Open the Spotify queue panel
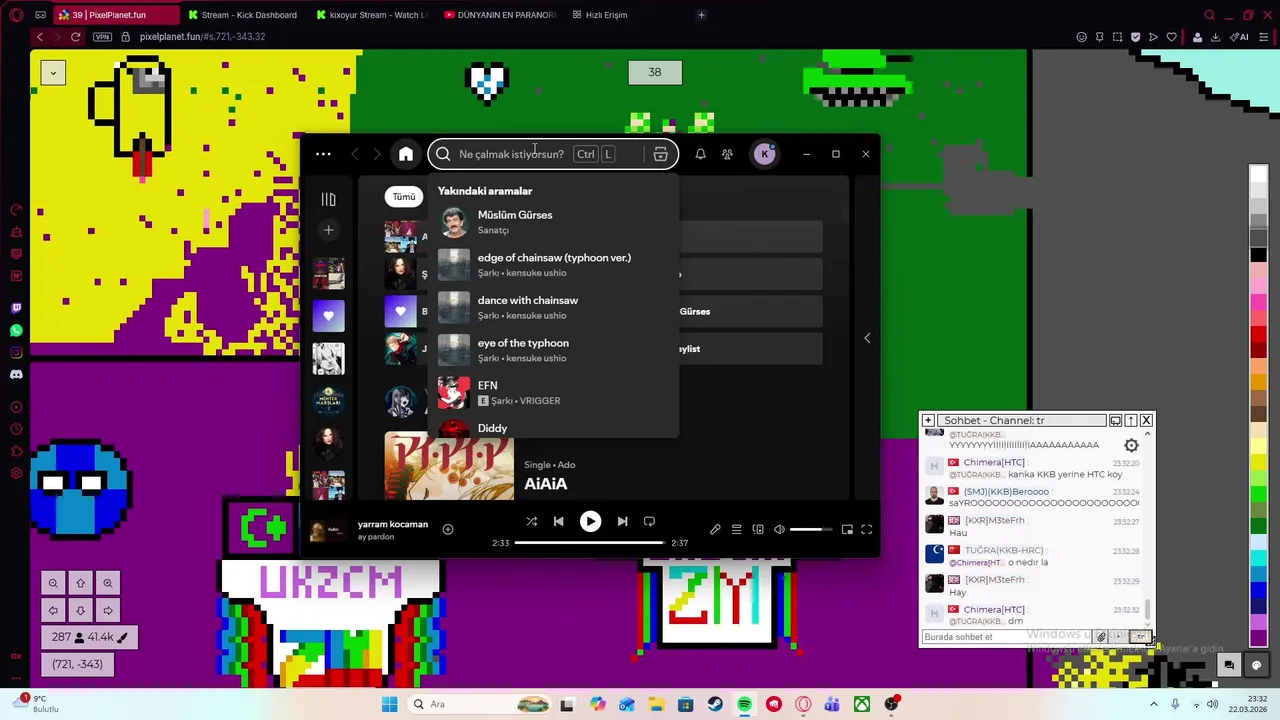The image size is (1280, 720). click(736, 529)
